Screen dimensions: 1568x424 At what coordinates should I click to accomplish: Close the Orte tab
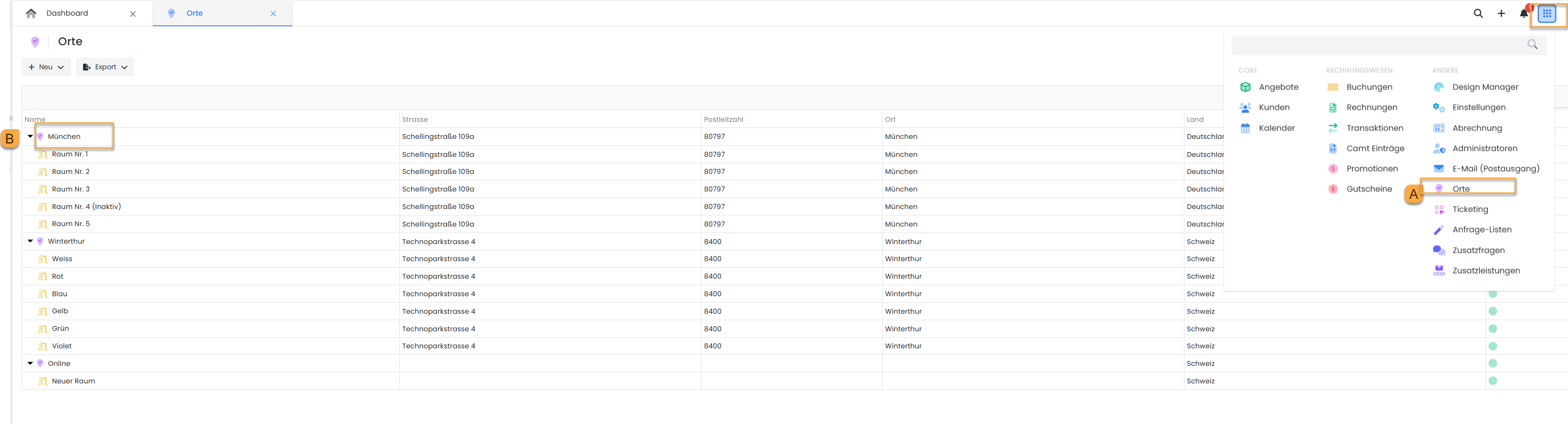point(273,13)
